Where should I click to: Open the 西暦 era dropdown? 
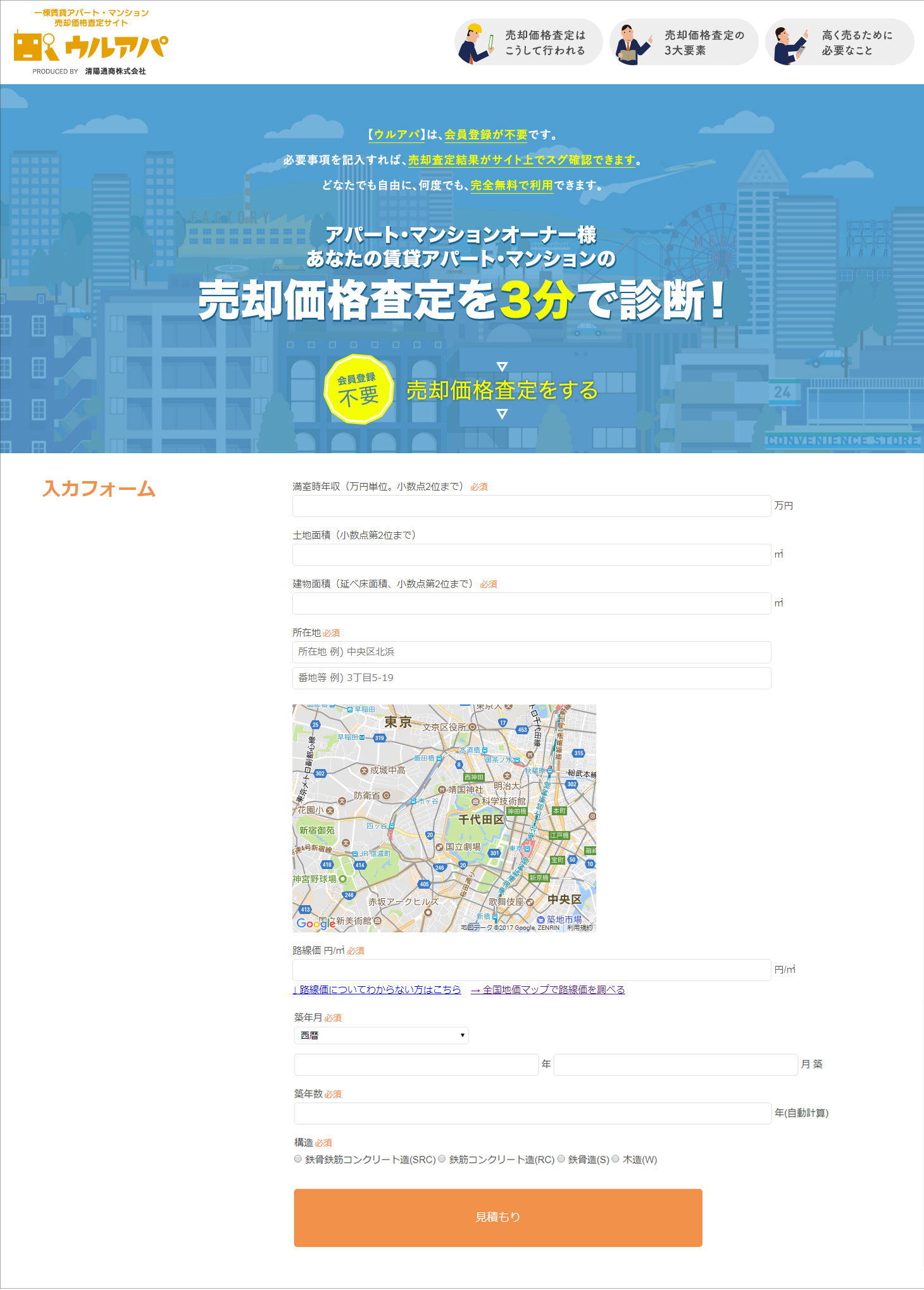(382, 1035)
